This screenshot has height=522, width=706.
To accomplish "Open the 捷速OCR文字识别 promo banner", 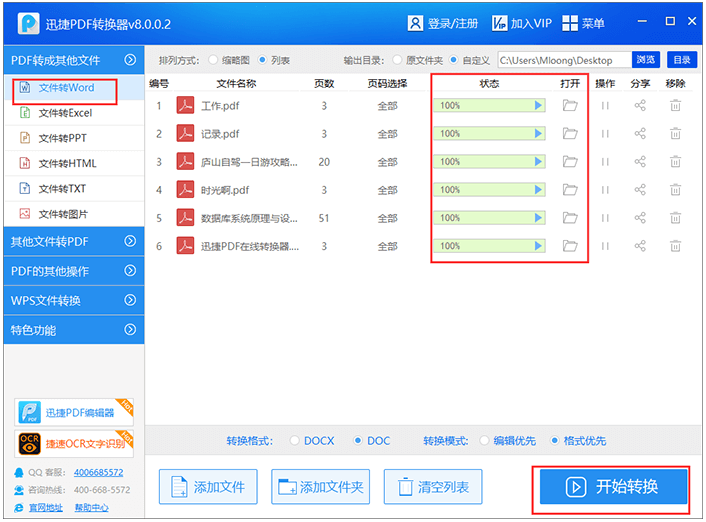I will [74, 444].
